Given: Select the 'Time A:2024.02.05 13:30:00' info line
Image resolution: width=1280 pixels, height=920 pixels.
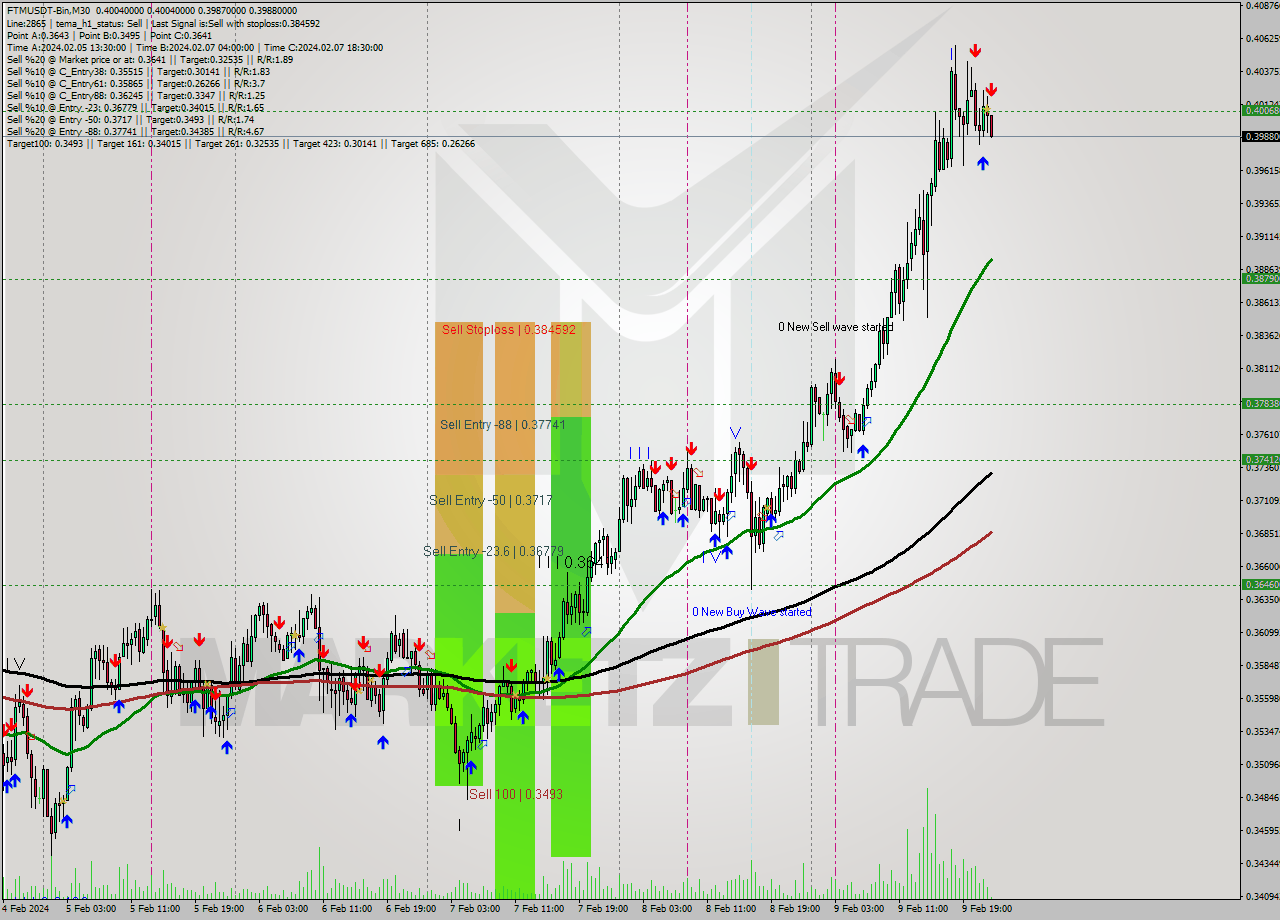Looking at the screenshot, I should (x=194, y=47).
